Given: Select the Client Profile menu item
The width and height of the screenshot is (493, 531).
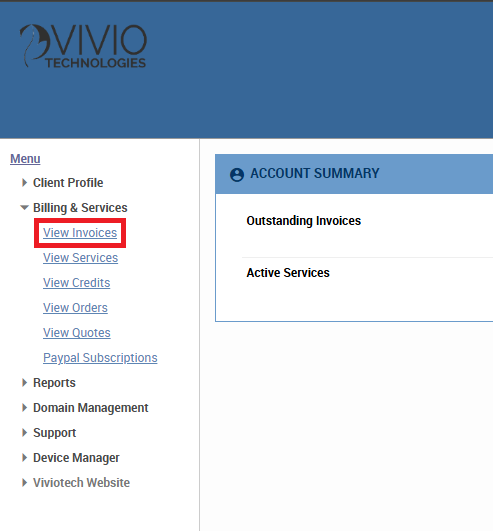Looking at the screenshot, I should point(68,183).
